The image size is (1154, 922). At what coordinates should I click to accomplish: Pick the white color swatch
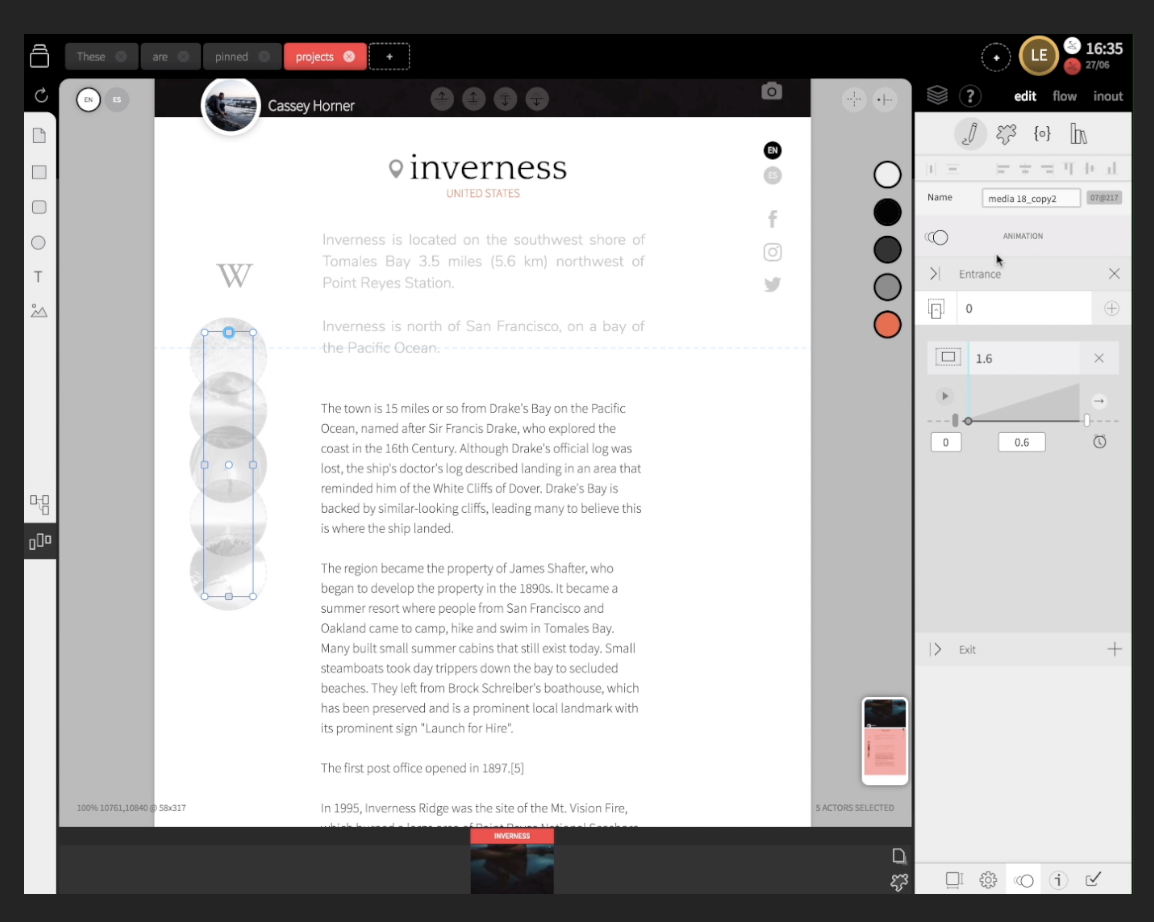click(x=887, y=175)
